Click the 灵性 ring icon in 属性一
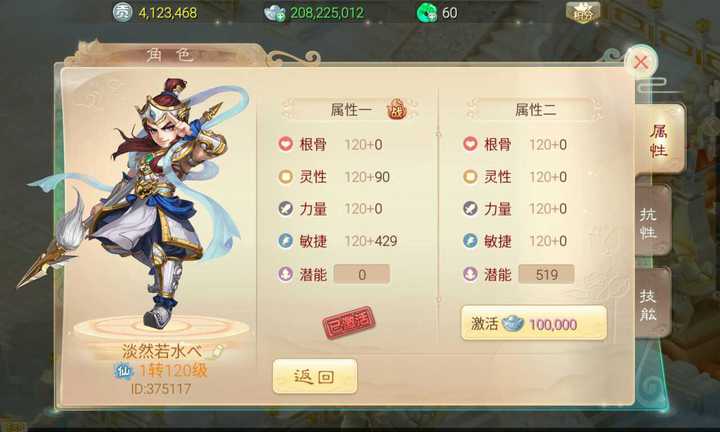This screenshot has width=720, height=432. pos(286,176)
